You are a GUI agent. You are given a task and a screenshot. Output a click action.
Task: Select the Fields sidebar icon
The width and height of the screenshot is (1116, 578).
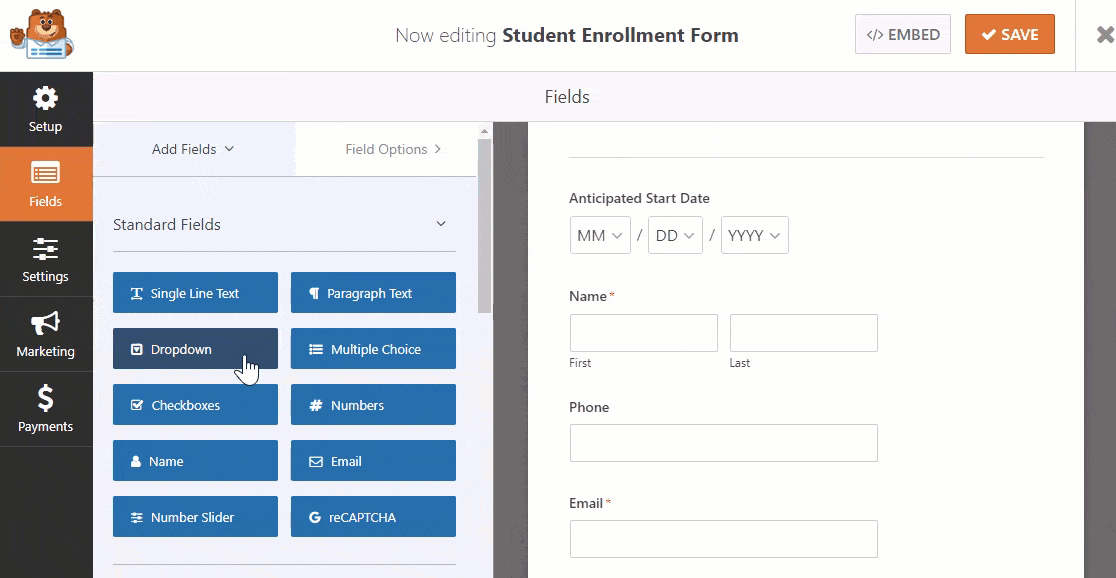pyautogui.click(x=45, y=184)
